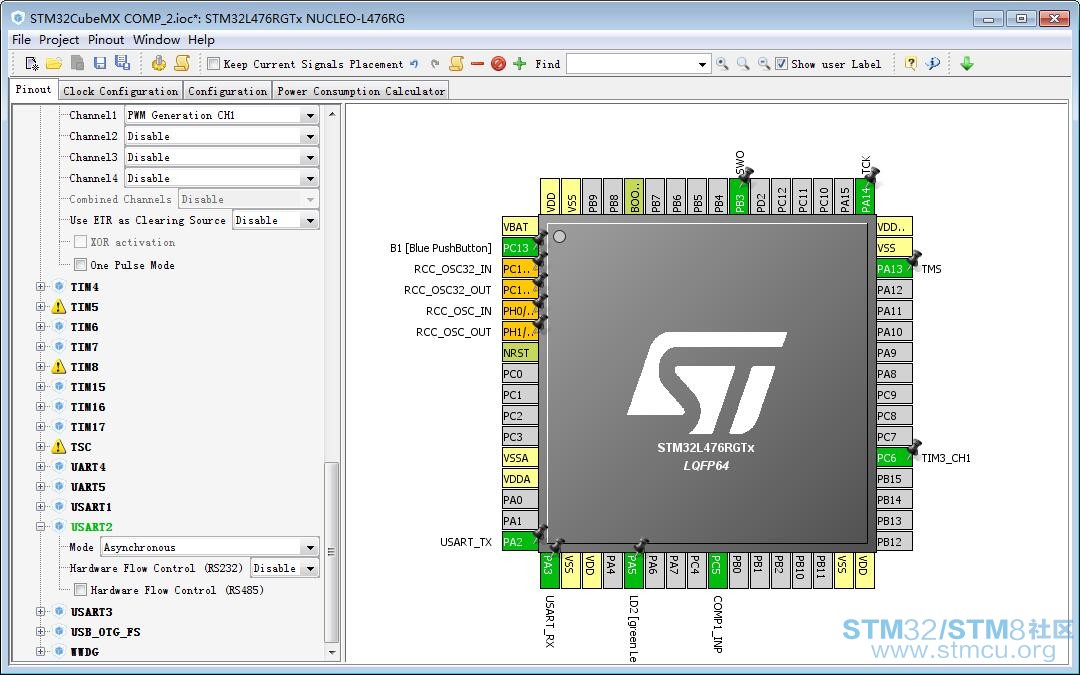Viewport: 1080px width, 675px height.
Task: Click the tree panel scroll-down arrow
Action: (332, 652)
